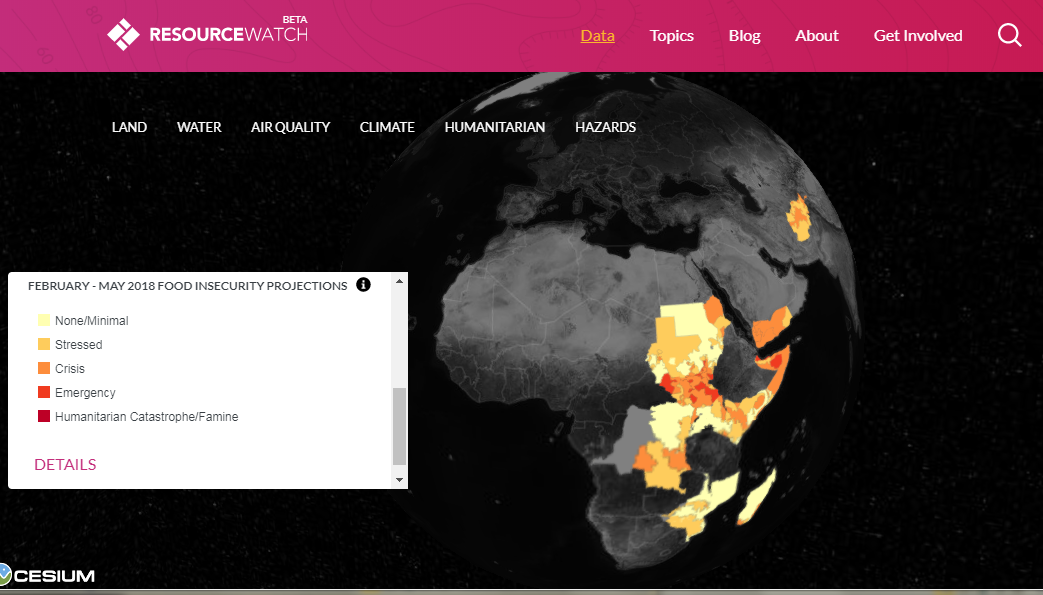Select the LAND category tab

coord(129,127)
